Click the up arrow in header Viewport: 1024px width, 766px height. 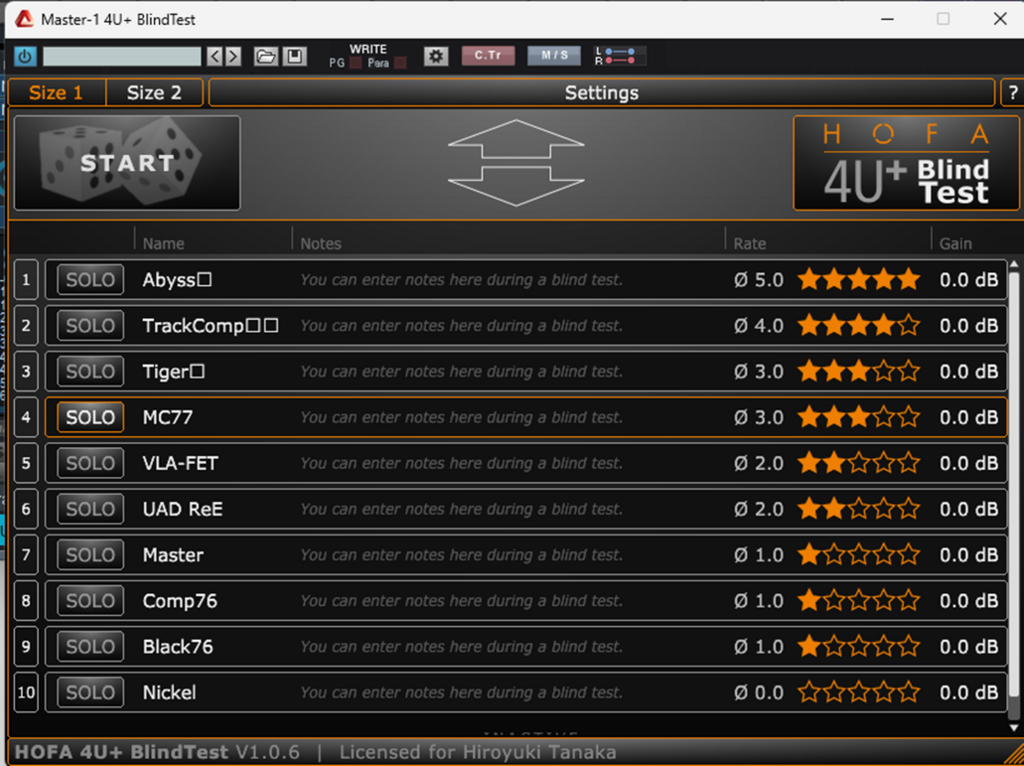tap(516, 138)
